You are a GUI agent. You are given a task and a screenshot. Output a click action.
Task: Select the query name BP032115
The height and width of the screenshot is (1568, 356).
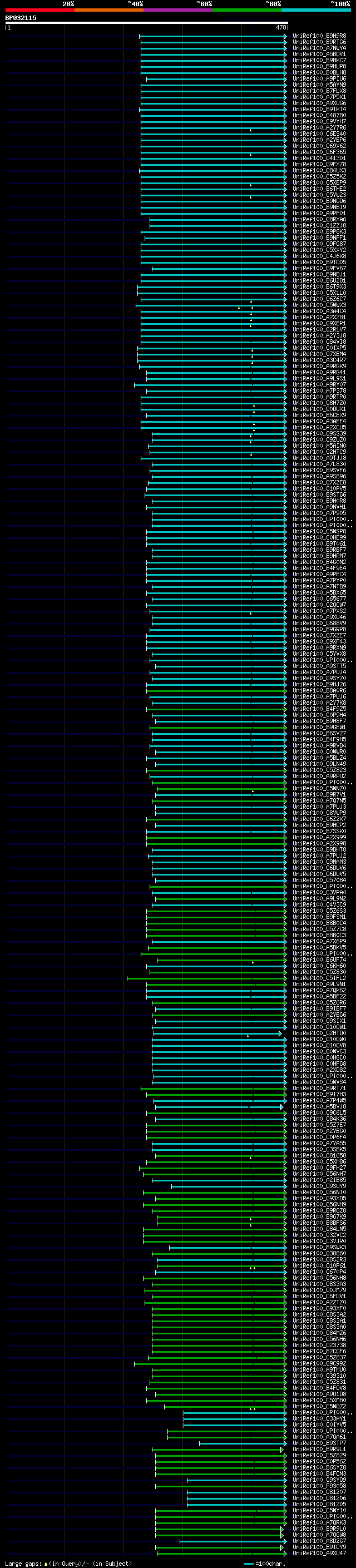[21, 18]
